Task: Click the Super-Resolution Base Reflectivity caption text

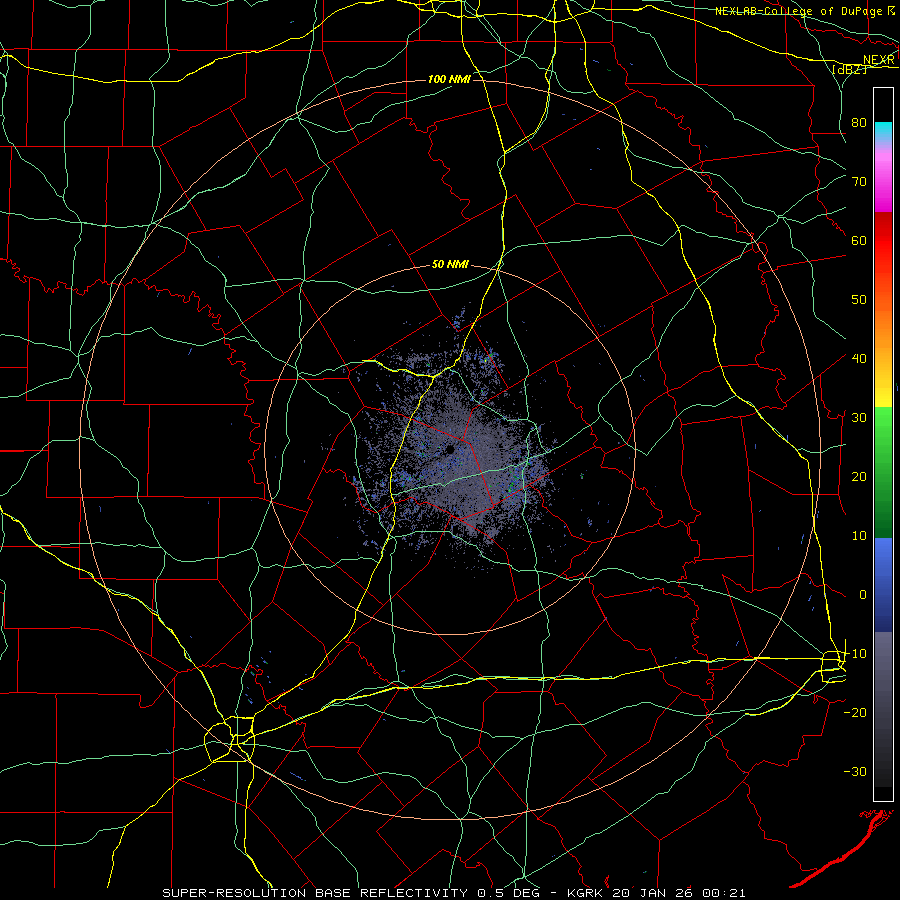Action: tap(315, 893)
